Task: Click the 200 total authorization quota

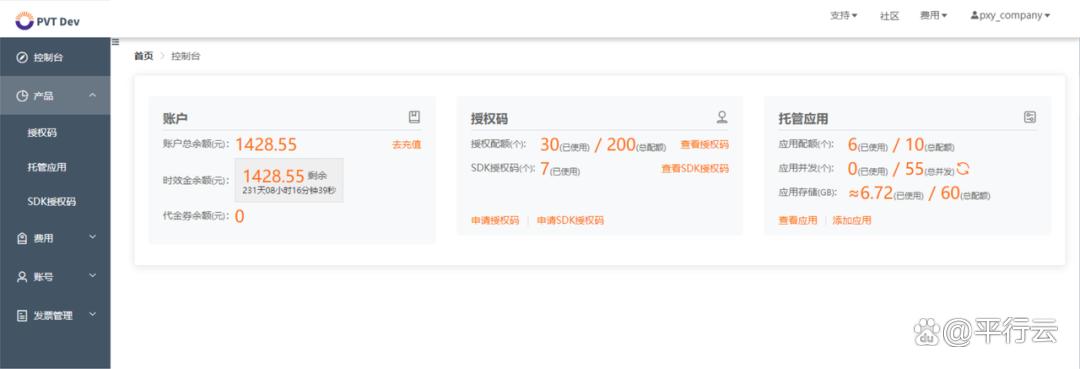Action: tap(621, 145)
